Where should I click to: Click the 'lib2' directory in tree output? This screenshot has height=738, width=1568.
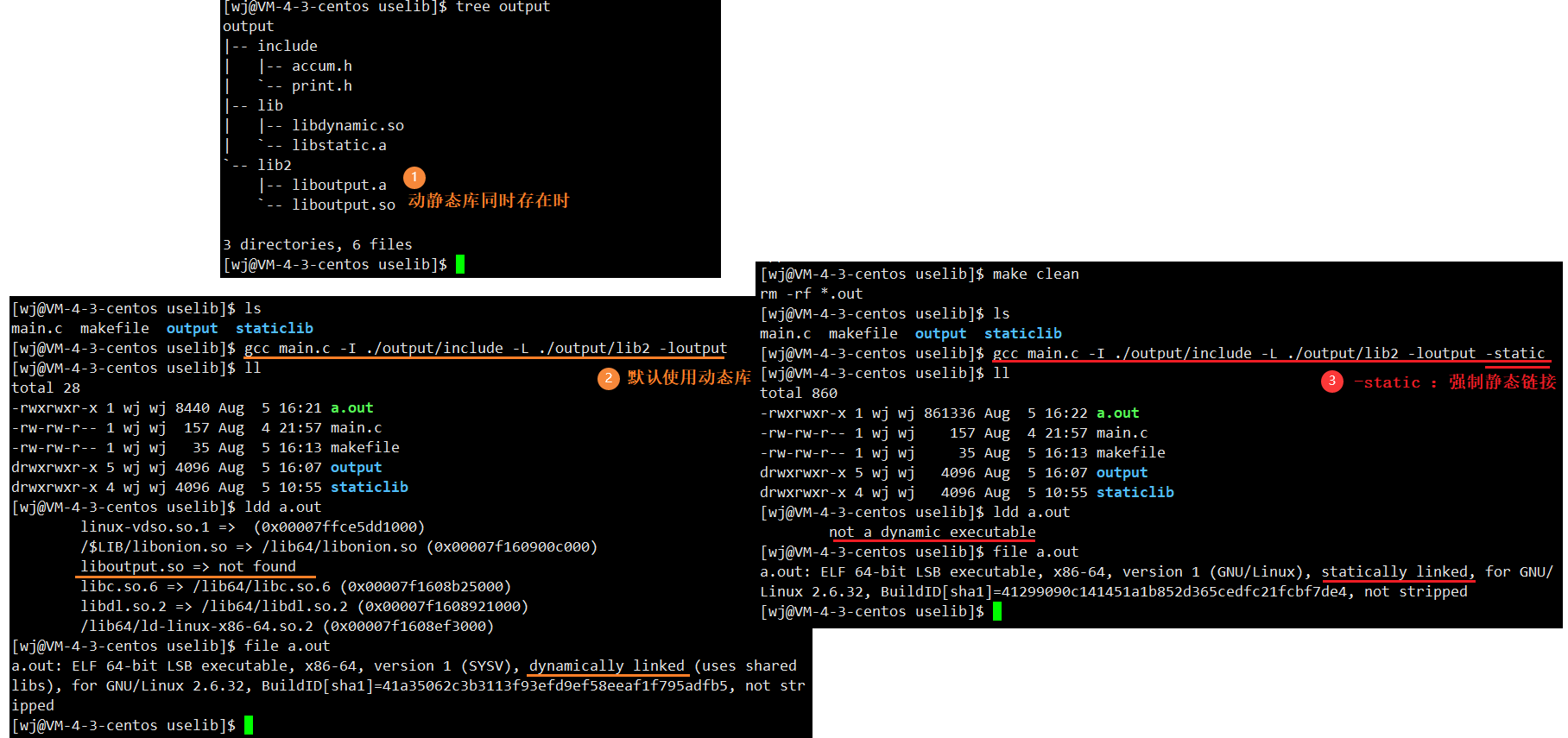[x=275, y=165]
